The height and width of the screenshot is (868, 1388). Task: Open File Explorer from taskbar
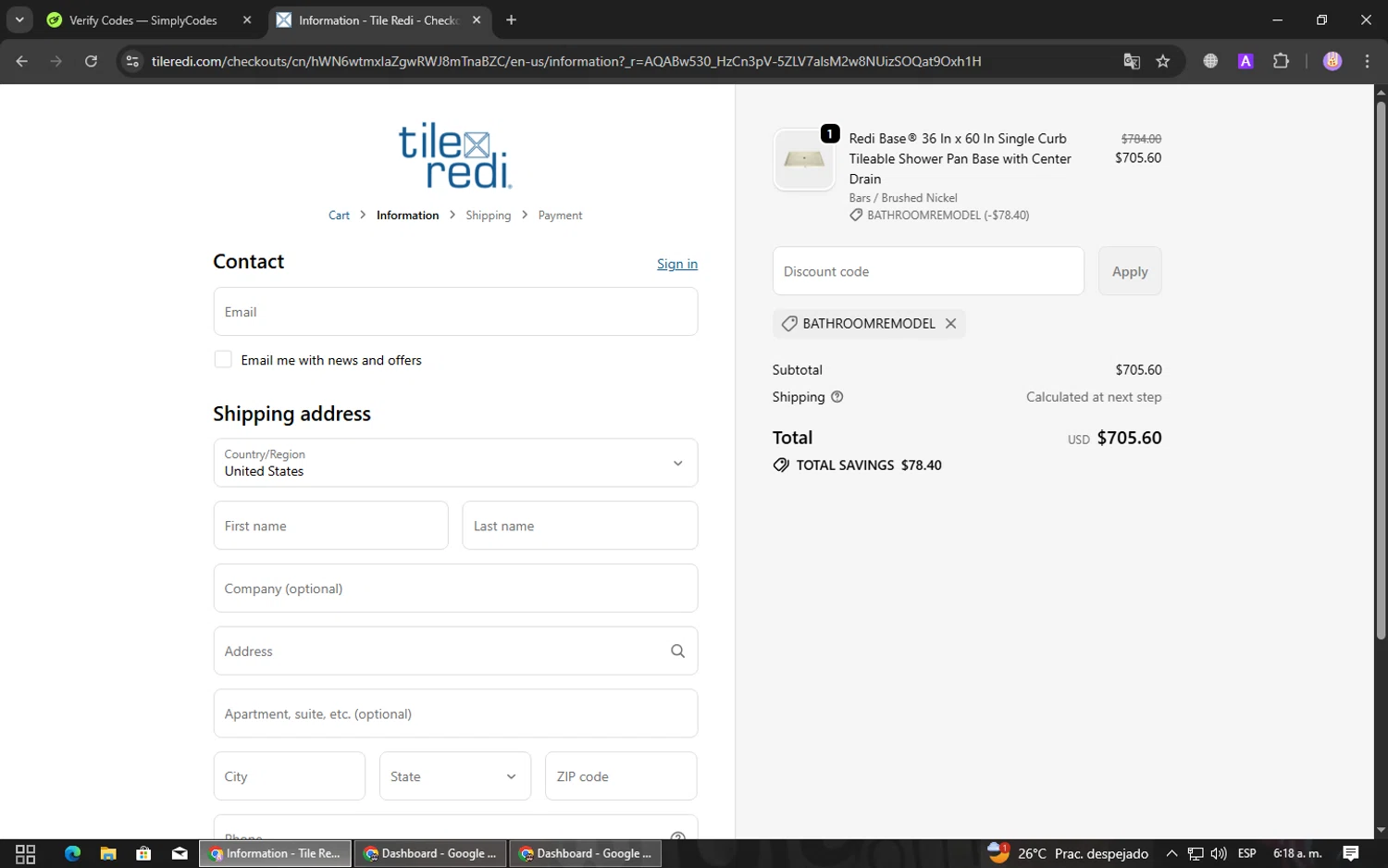click(x=108, y=853)
